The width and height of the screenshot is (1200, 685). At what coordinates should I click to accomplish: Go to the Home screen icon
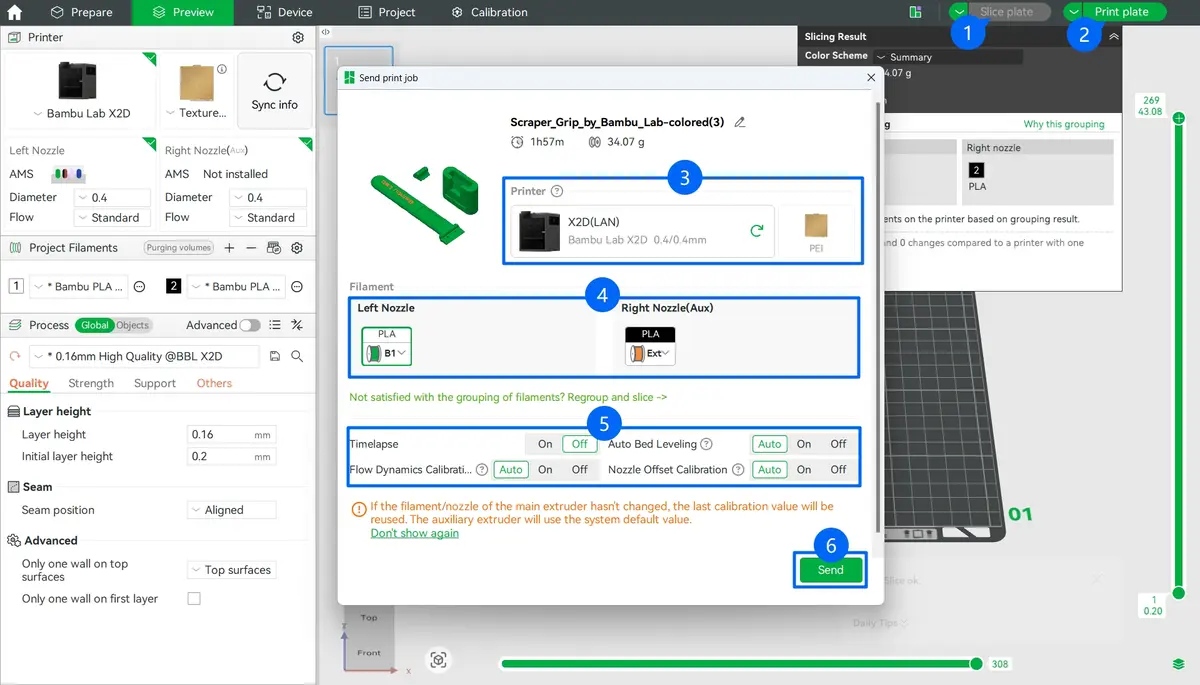coord(14,12)
